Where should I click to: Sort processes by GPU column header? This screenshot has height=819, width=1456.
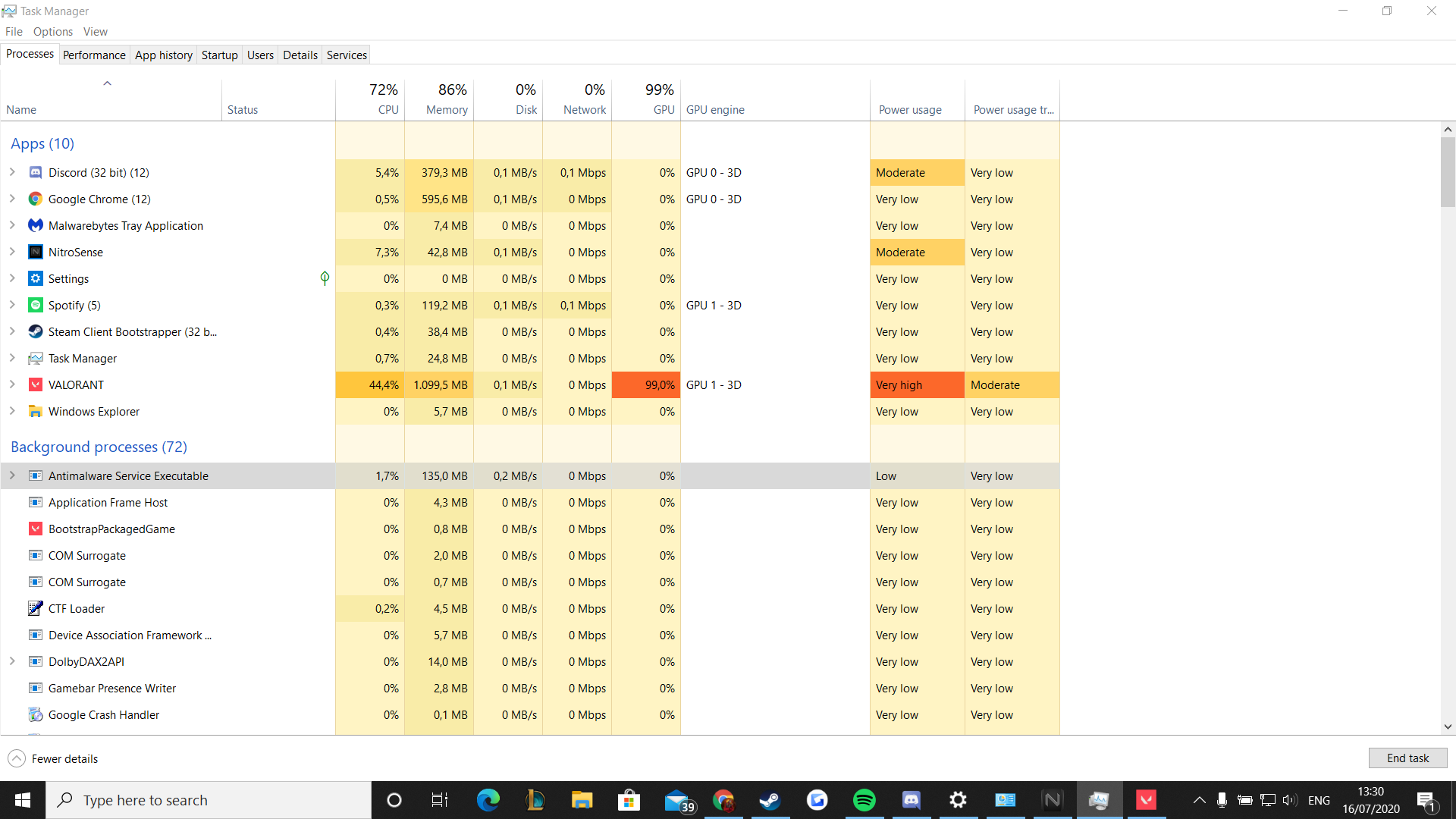coord(646,99)
